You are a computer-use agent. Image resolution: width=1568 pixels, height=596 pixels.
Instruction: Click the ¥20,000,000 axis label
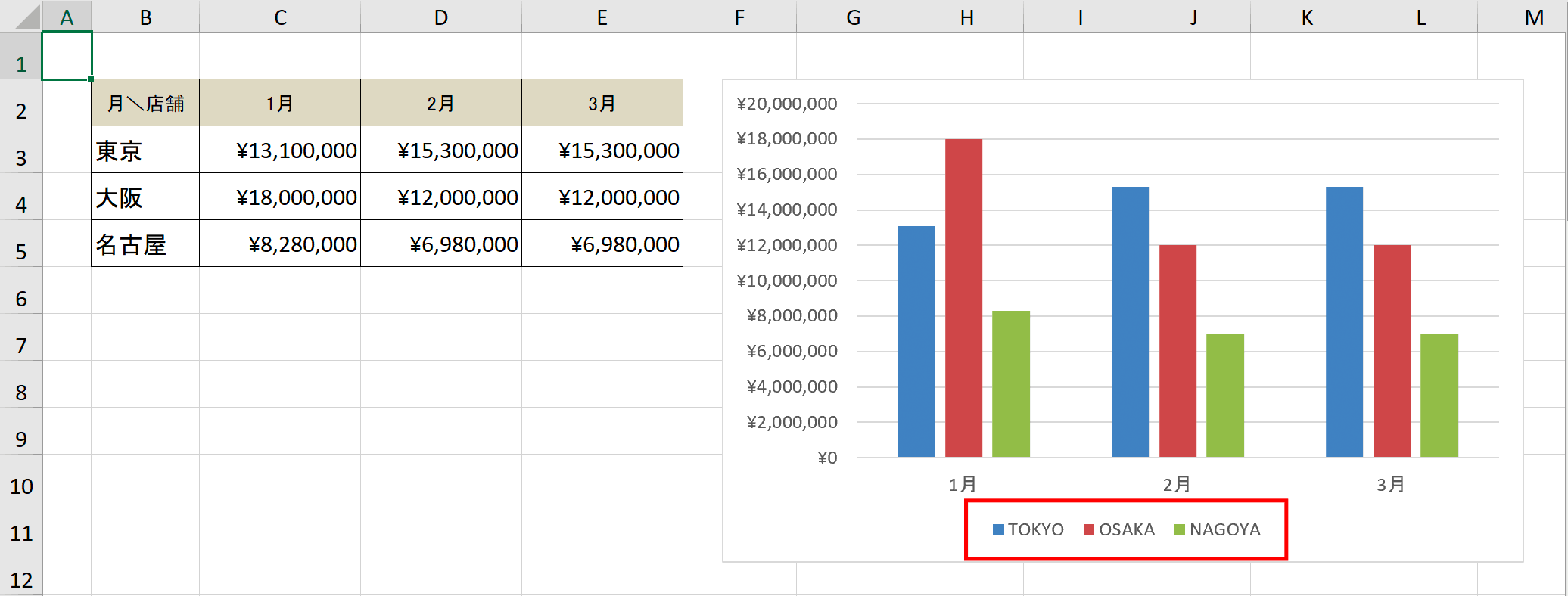pyautogui.click(x=787, y=104)
